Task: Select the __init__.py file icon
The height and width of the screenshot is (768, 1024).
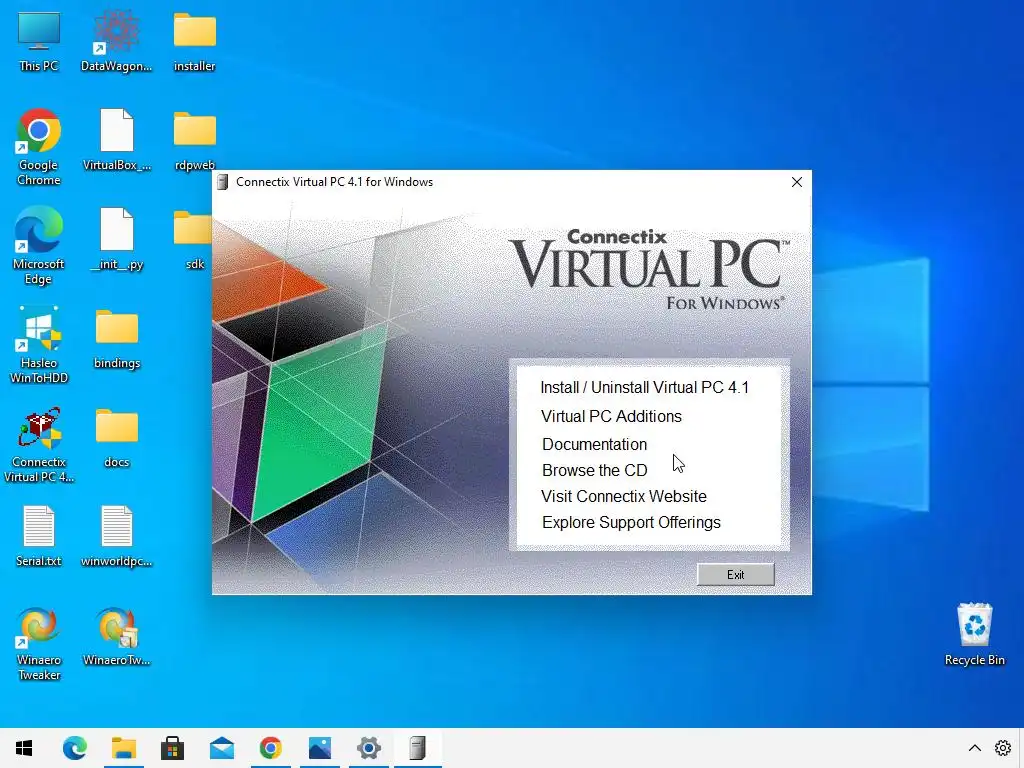Action: coord(116,240)
